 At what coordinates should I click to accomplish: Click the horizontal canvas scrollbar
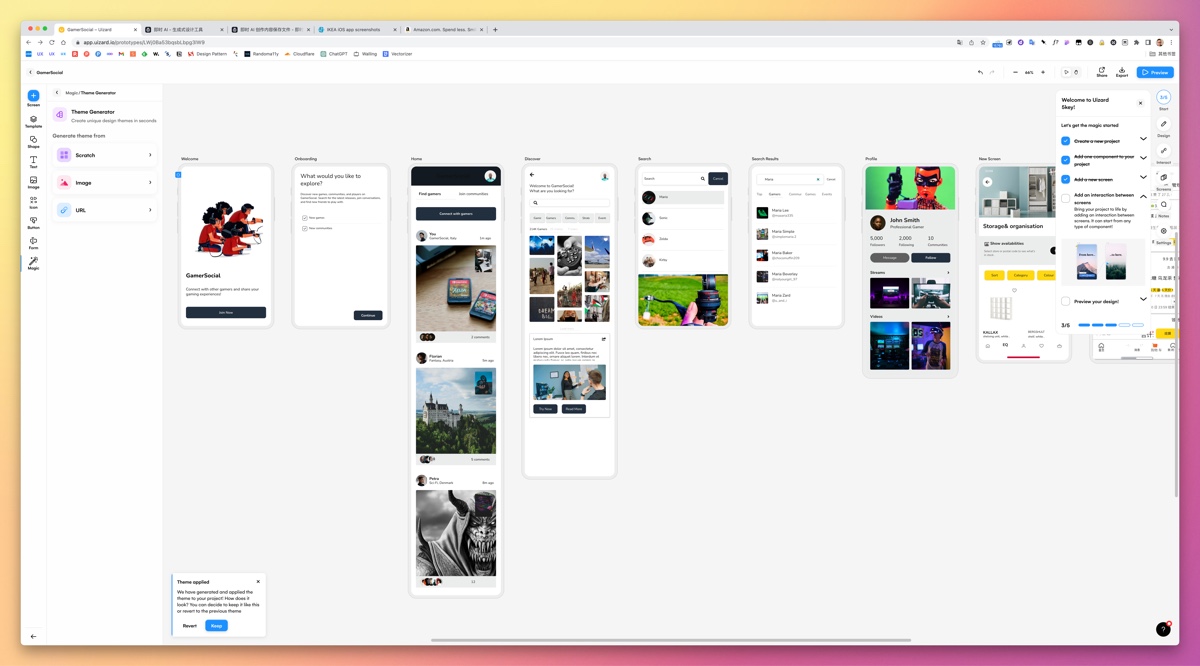click(670, 640)
